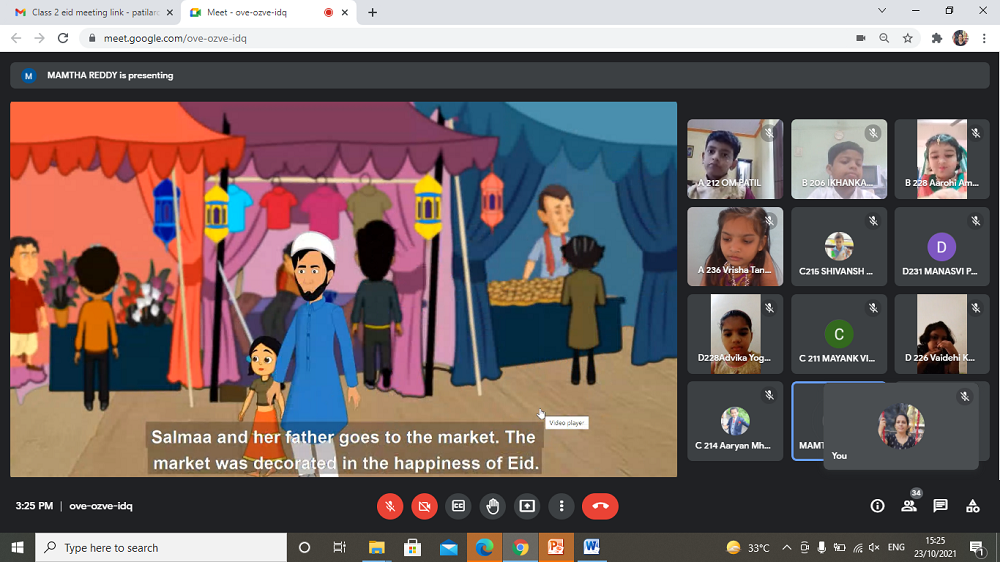This screenshot has width=1000, height=562.
Task: Leave the call with red hang-up button
Action: 600,506
